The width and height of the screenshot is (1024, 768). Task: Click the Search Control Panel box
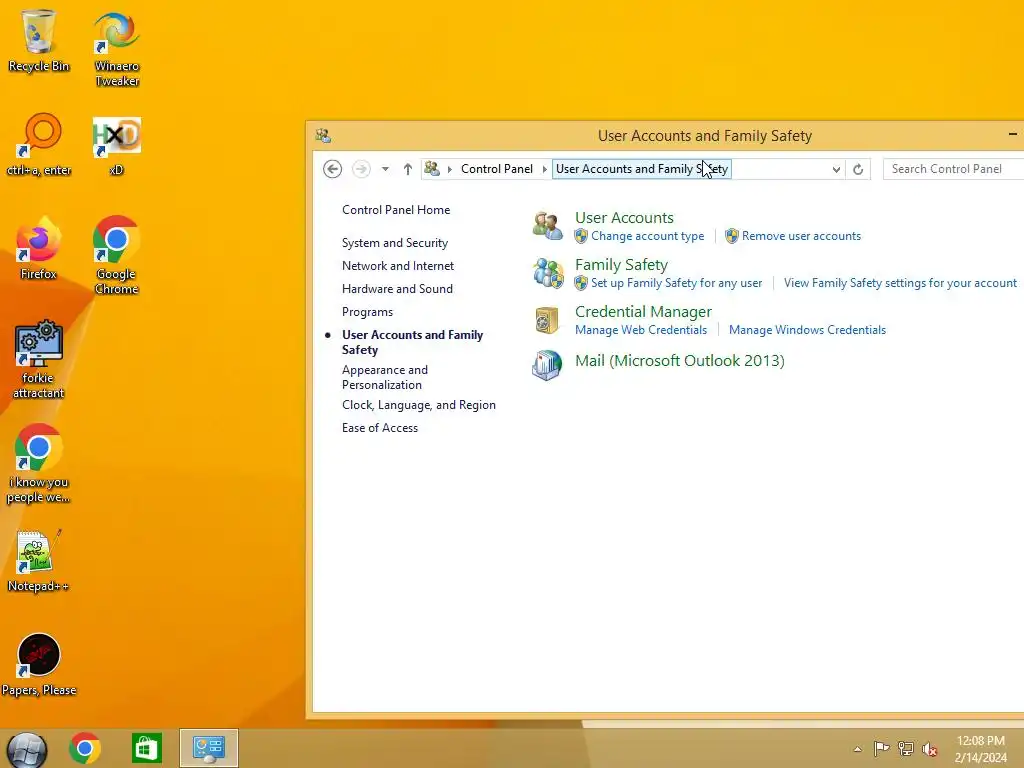[x=953, y=169]
